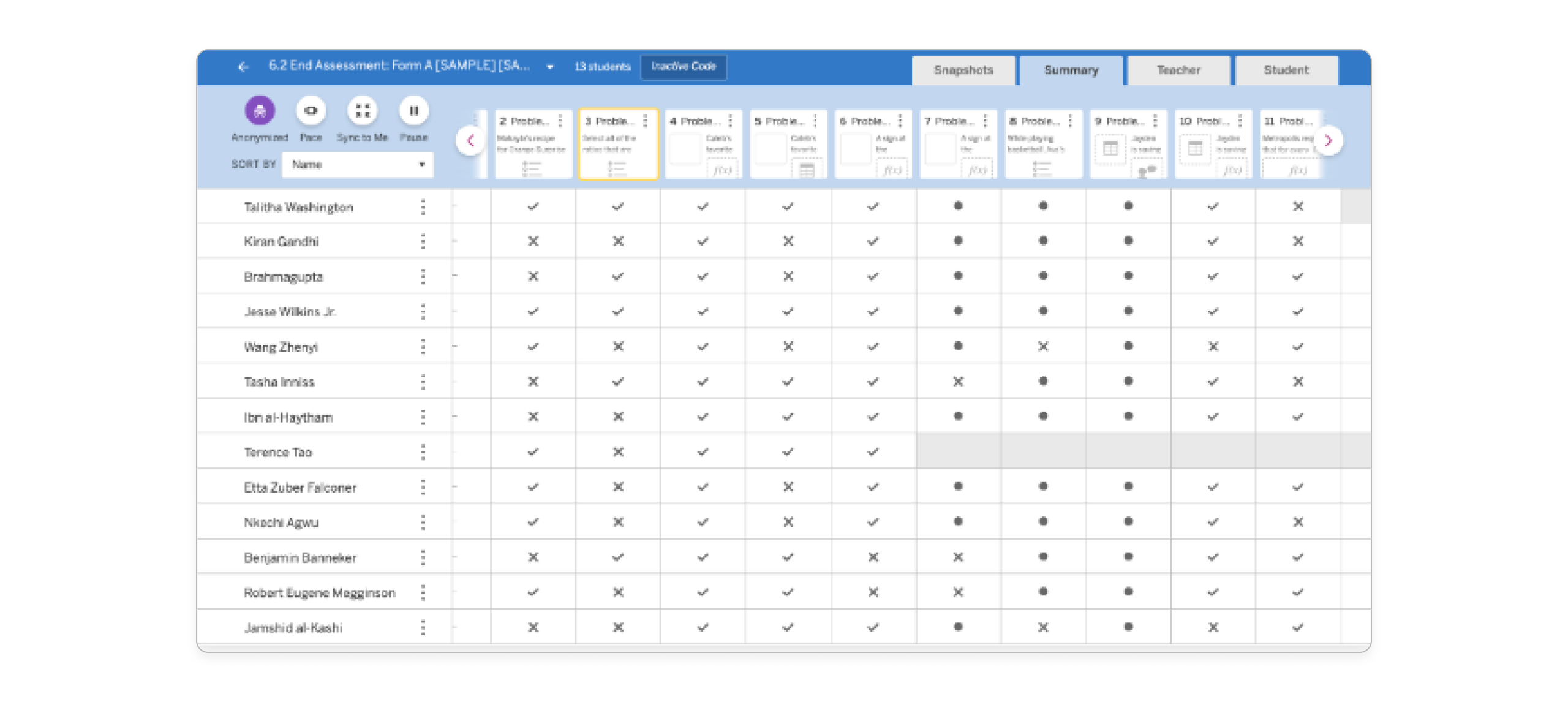This screenshot has height=702, width=1568.
Task: Click the 13 students label
Action: pyautogui.click(x=601, y=67)
